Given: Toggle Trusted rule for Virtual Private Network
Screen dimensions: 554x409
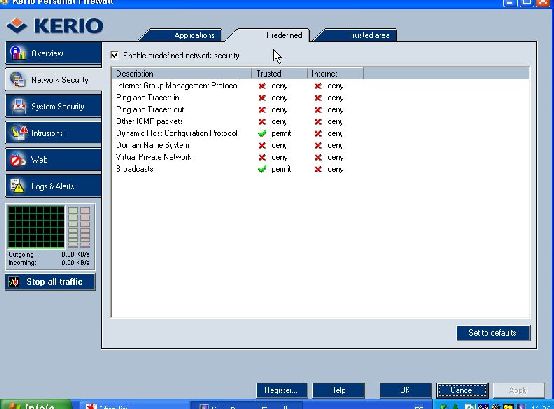Looking at the screenshot, I should [x=262, y=157].
